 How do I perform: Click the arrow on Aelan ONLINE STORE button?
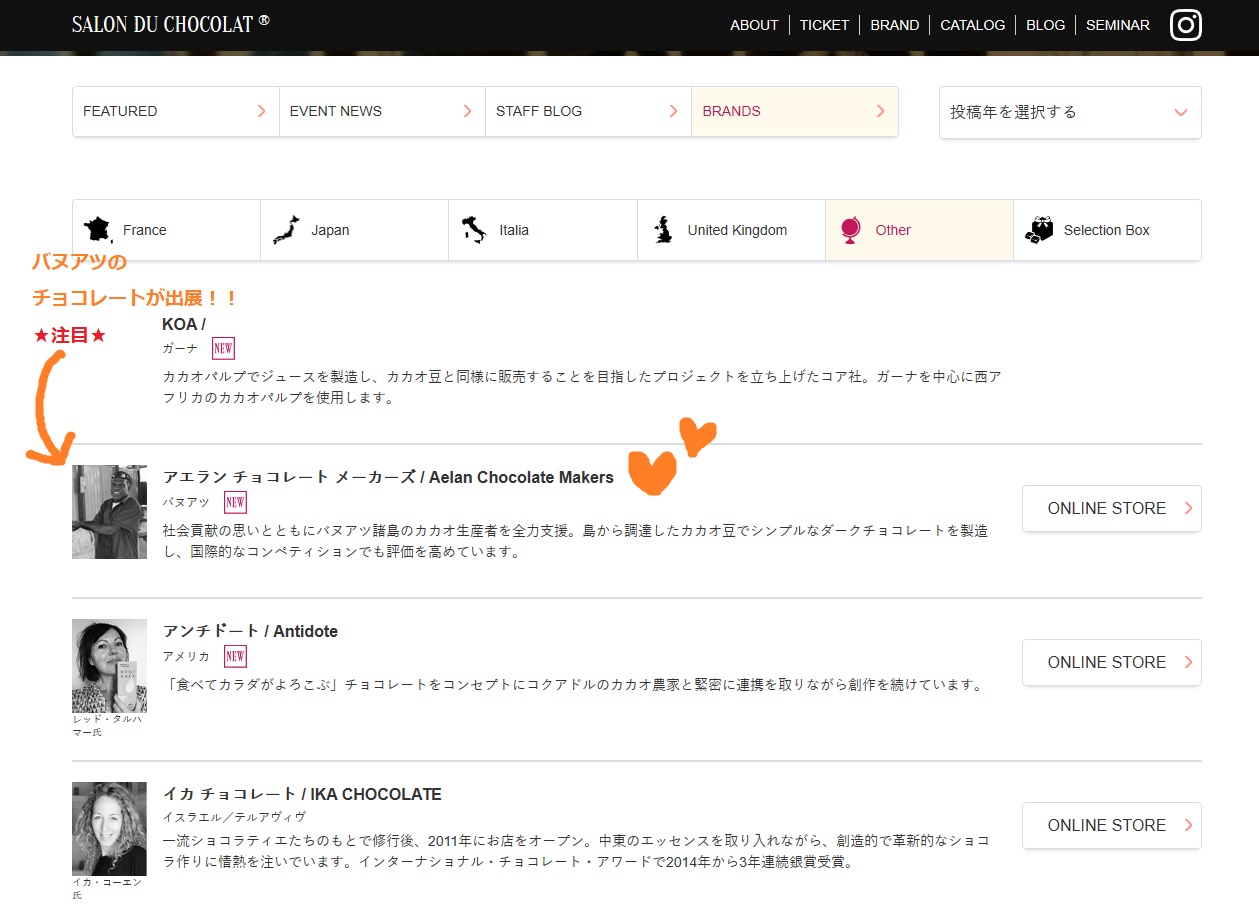click(1188, 508)
